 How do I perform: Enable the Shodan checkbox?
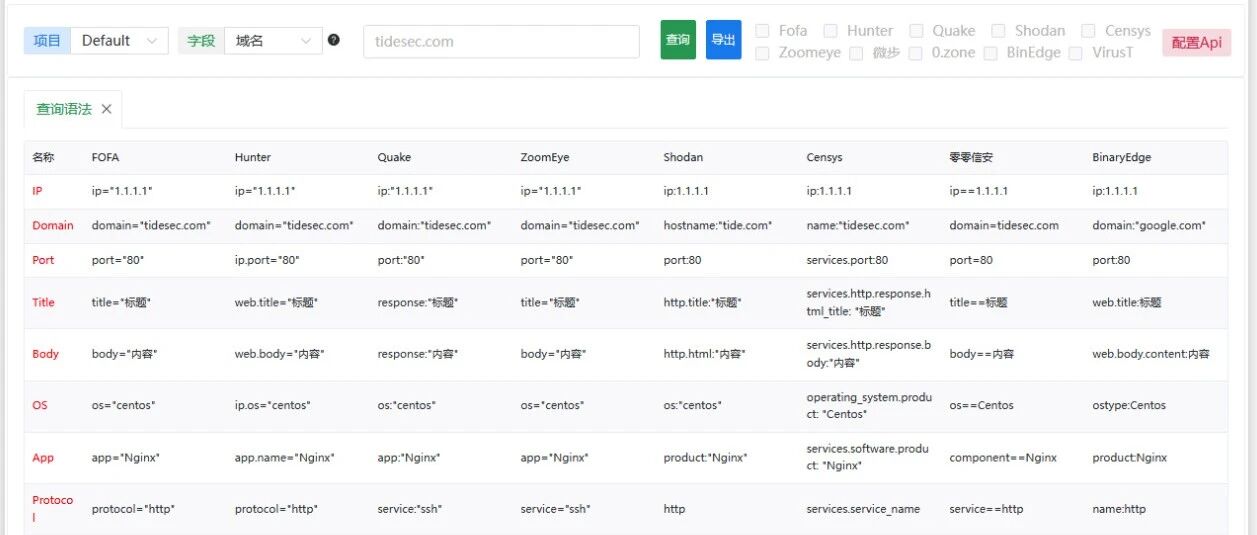click(x=998, y=31)
